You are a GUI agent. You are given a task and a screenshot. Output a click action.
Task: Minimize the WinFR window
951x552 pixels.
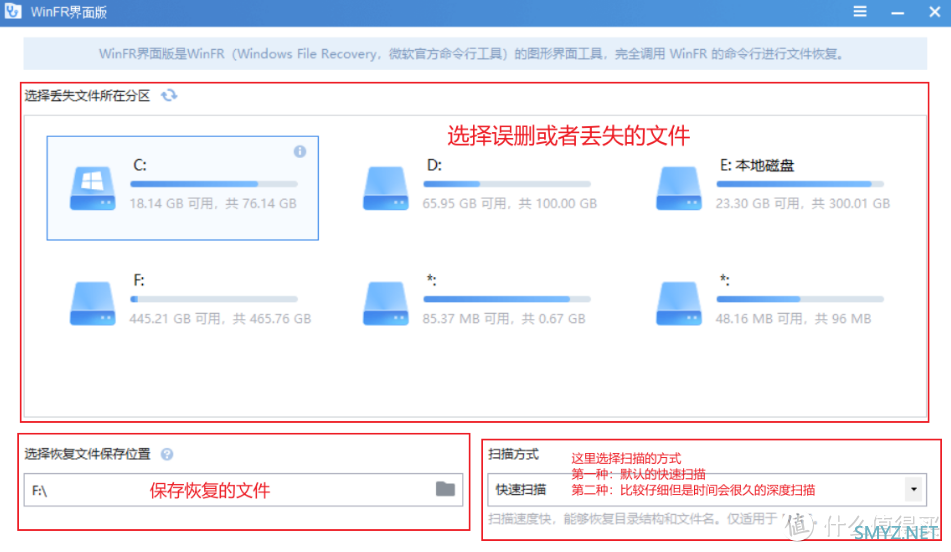(x=897, y=12)
